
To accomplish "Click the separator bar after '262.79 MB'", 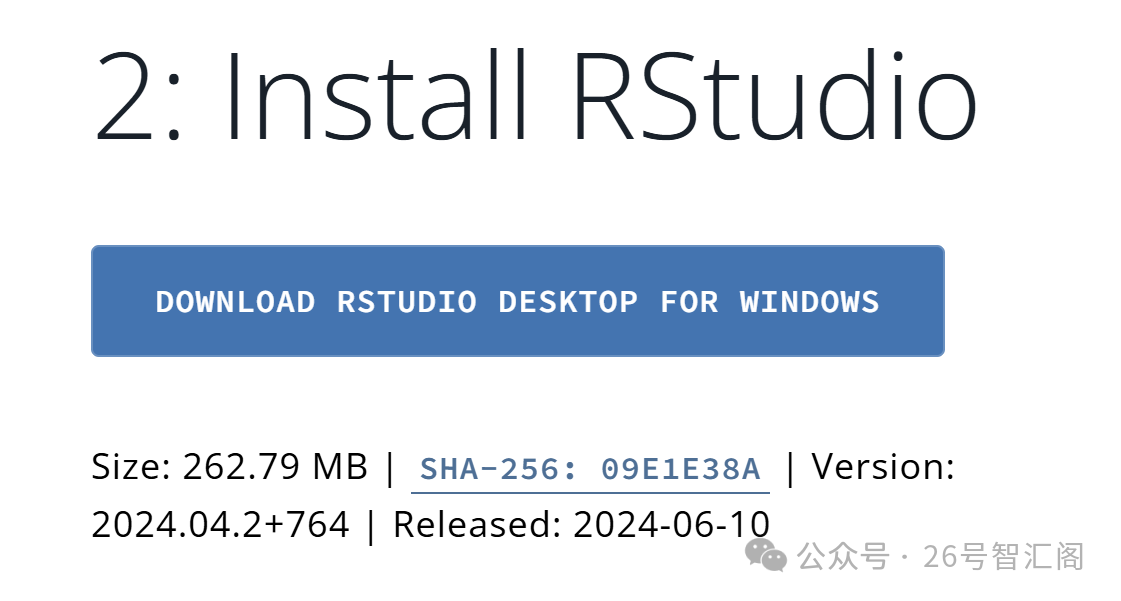I will 392,467.
